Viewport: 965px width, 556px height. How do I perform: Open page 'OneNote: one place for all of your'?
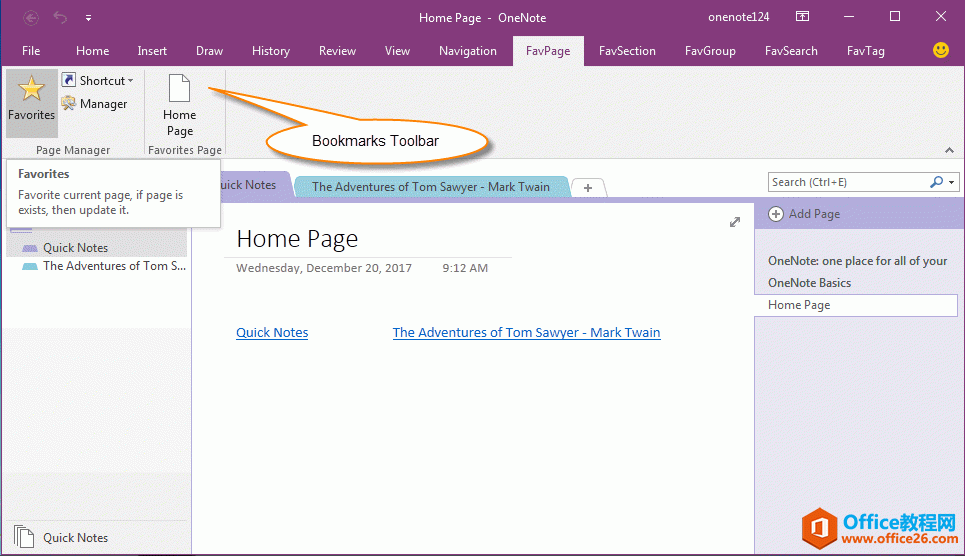tap(857, 261)
